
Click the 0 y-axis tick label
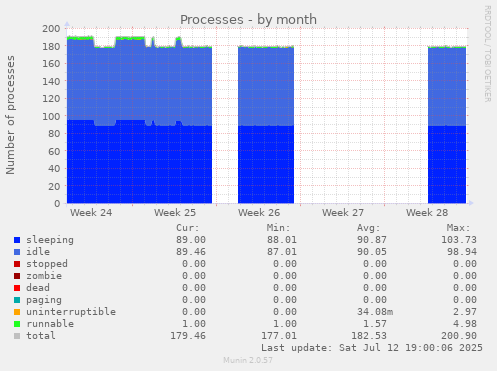click(x=57, y=203)
